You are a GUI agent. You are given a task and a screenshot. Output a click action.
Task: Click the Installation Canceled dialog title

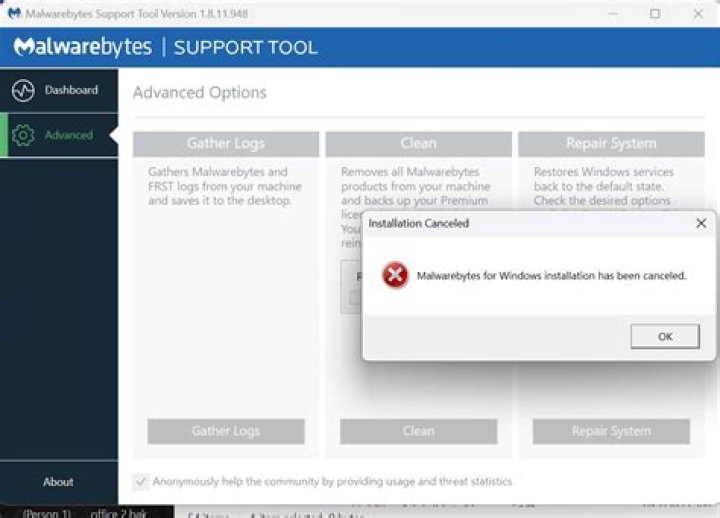click(419, 224)
